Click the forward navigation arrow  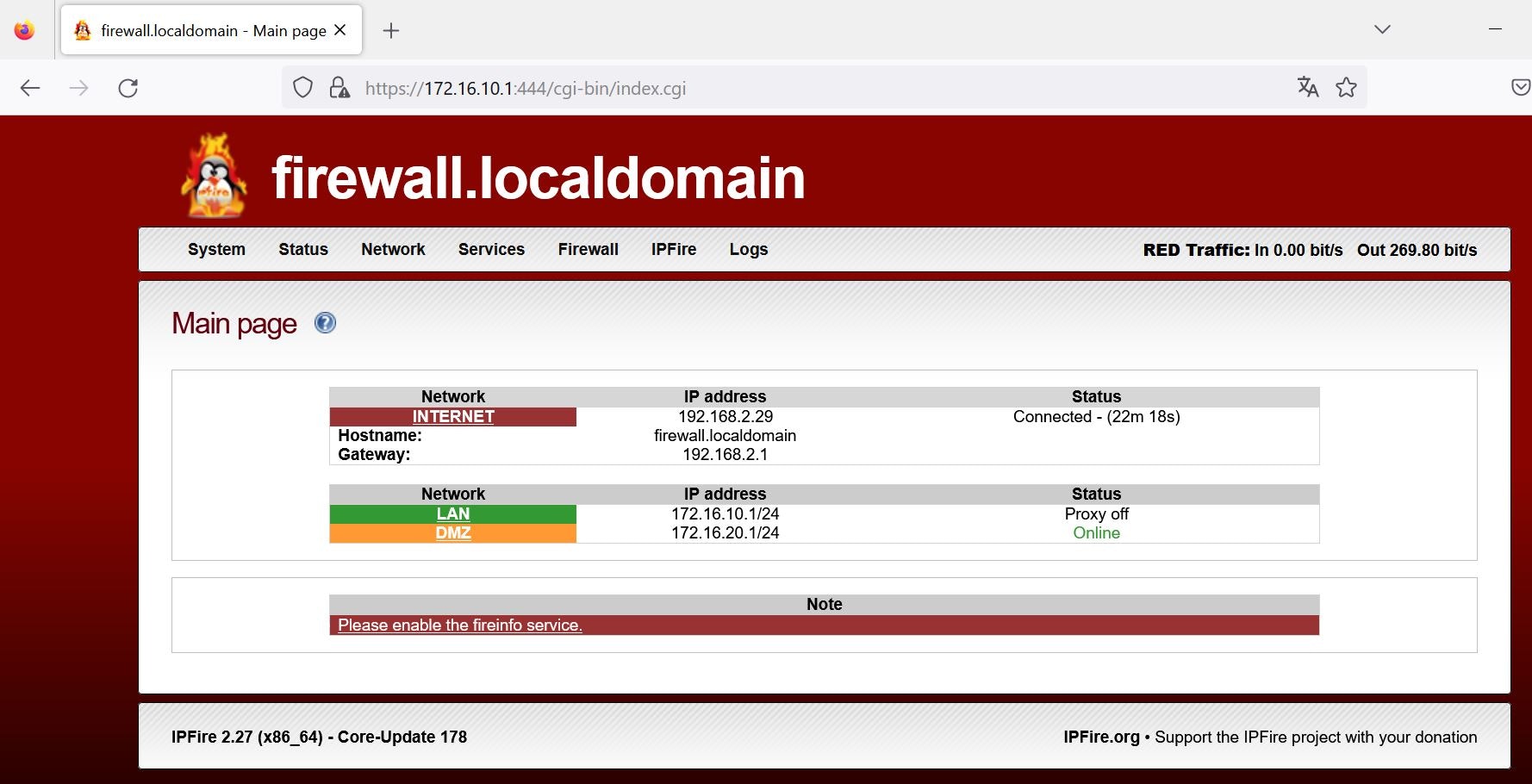click(78, 88)
